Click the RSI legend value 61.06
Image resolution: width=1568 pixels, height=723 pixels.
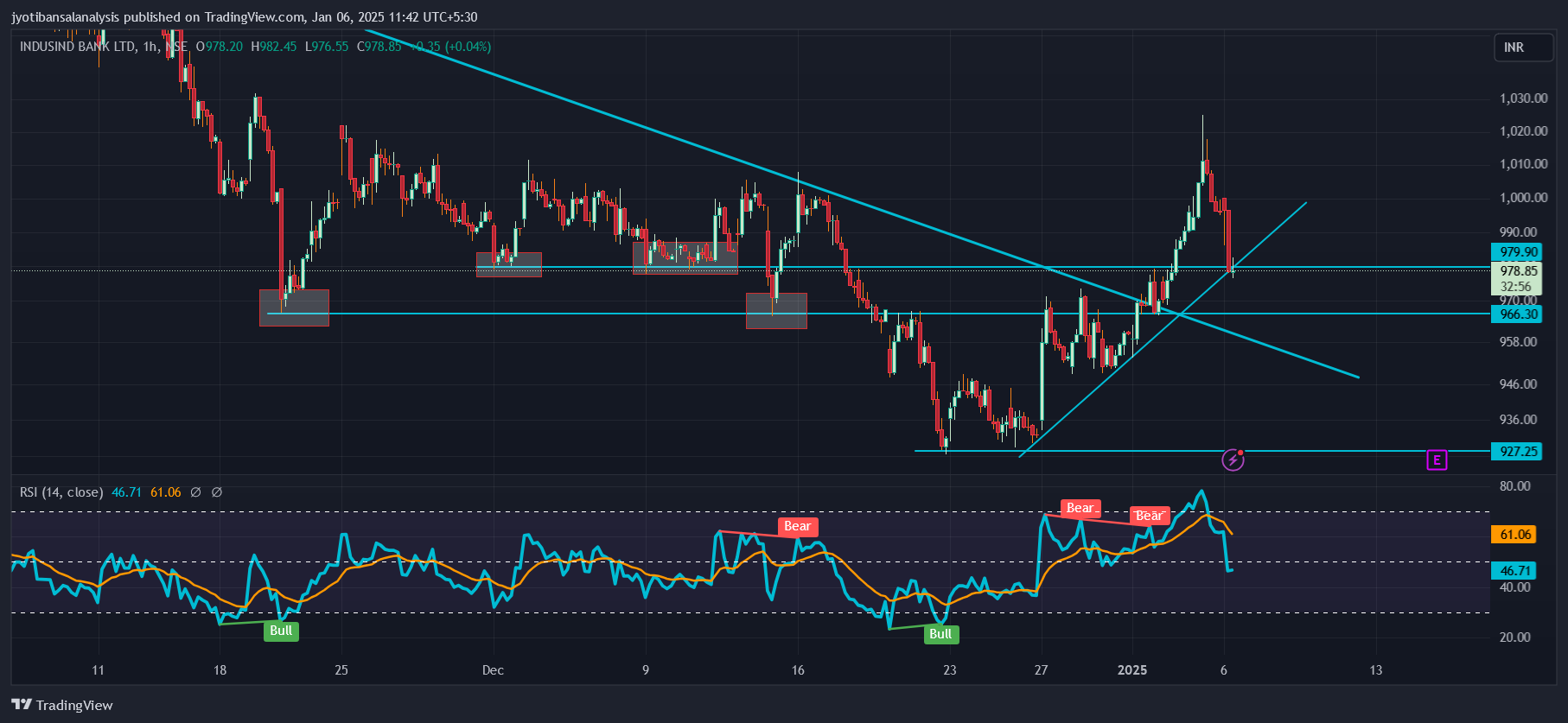(x=166, y=492)
